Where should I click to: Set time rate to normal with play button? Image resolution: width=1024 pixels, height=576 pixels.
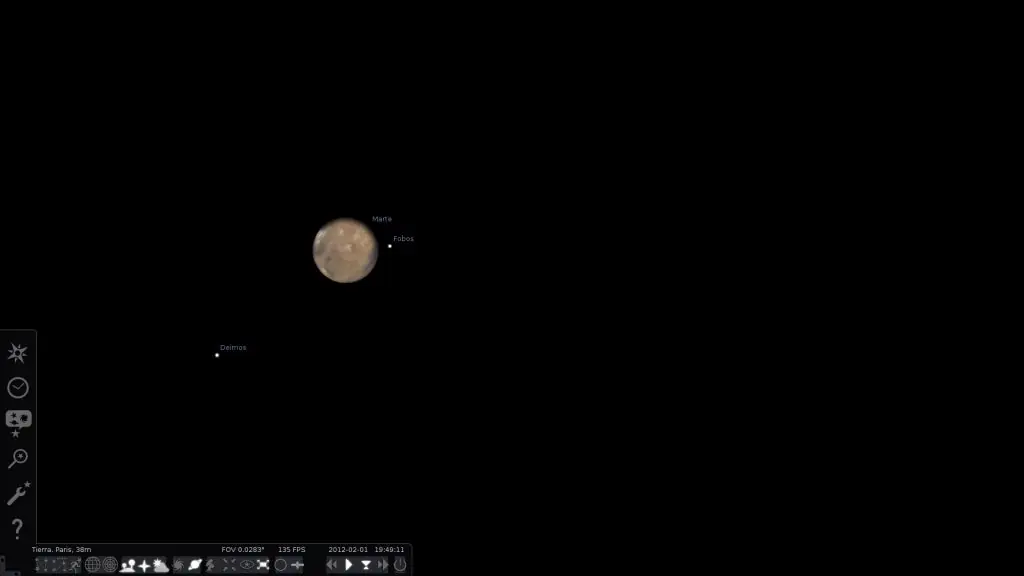tap(348, 564)
